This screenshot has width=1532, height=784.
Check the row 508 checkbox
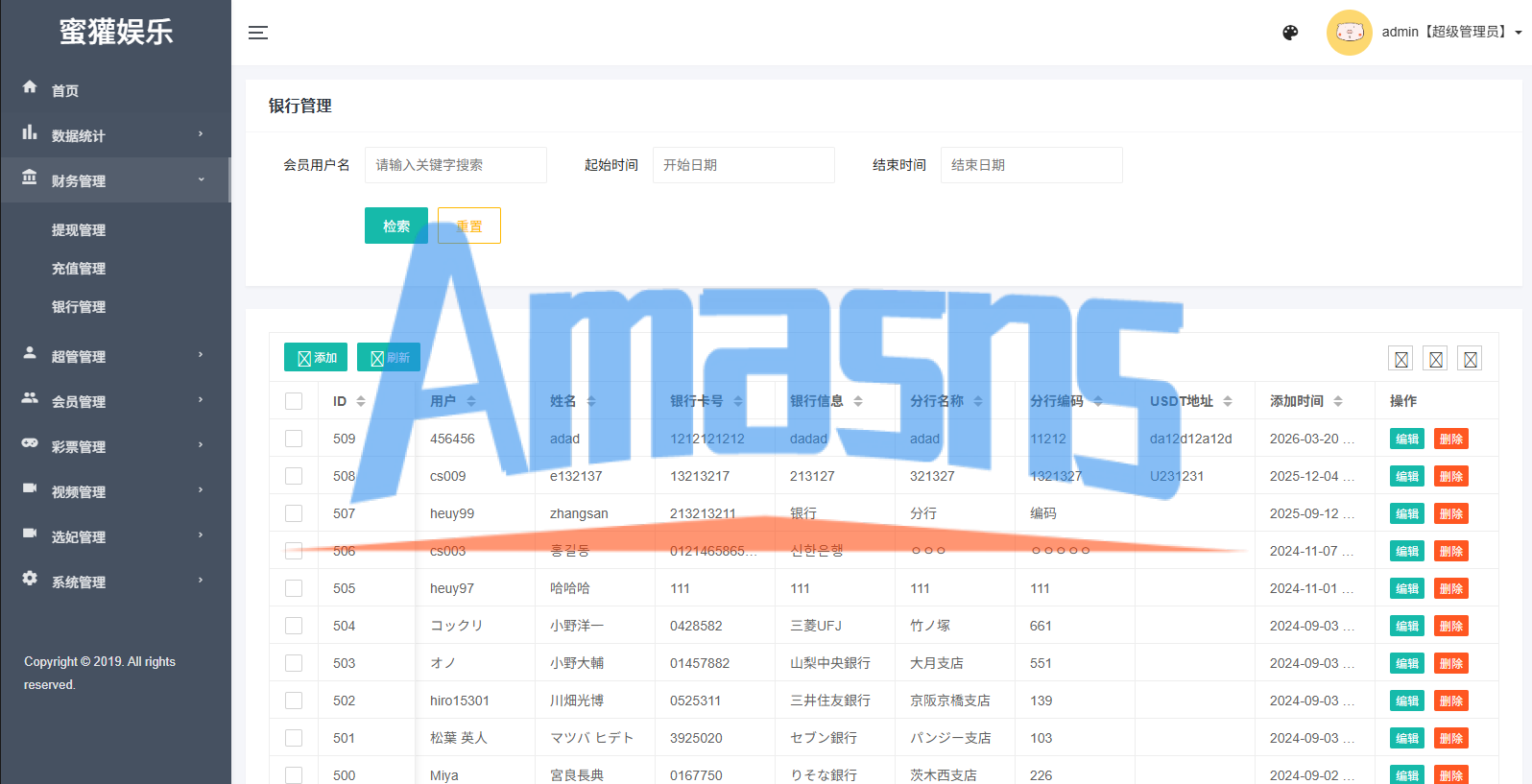pyautogui.click(x=294, y=476)
